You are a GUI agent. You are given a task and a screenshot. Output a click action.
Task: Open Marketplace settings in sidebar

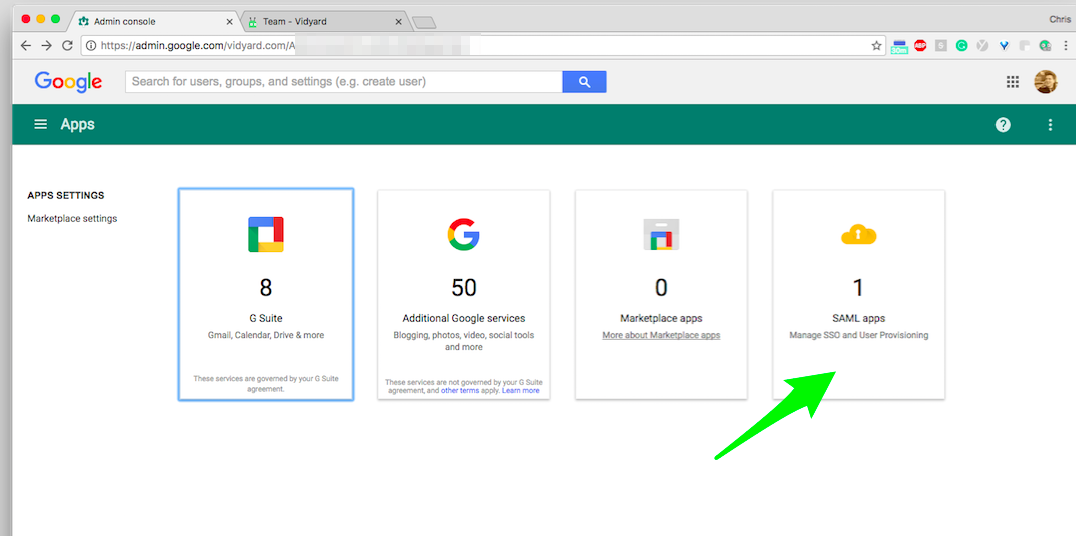click(72, 219)
